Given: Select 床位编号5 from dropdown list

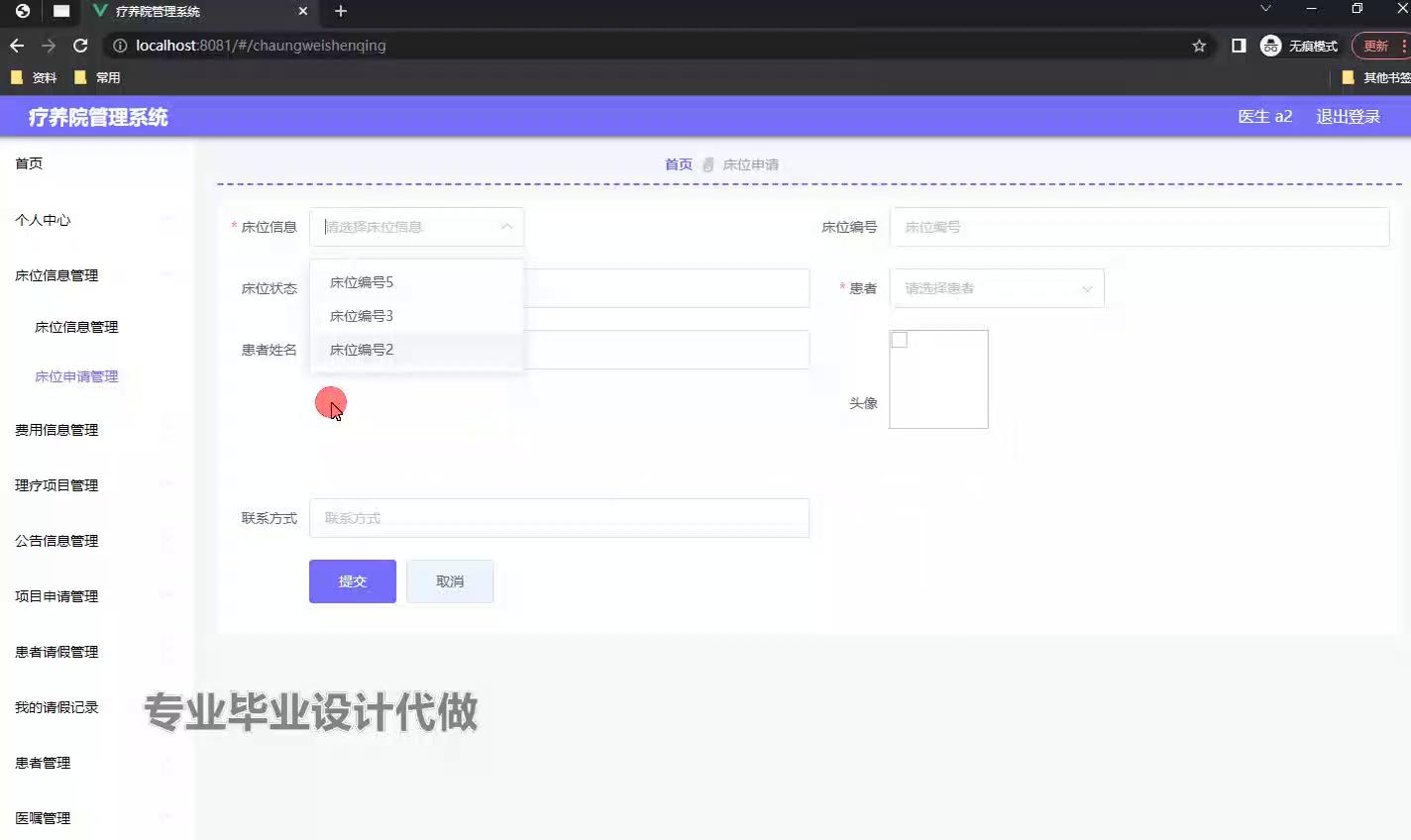Looking at the screenshot, I should pos(362,282).
